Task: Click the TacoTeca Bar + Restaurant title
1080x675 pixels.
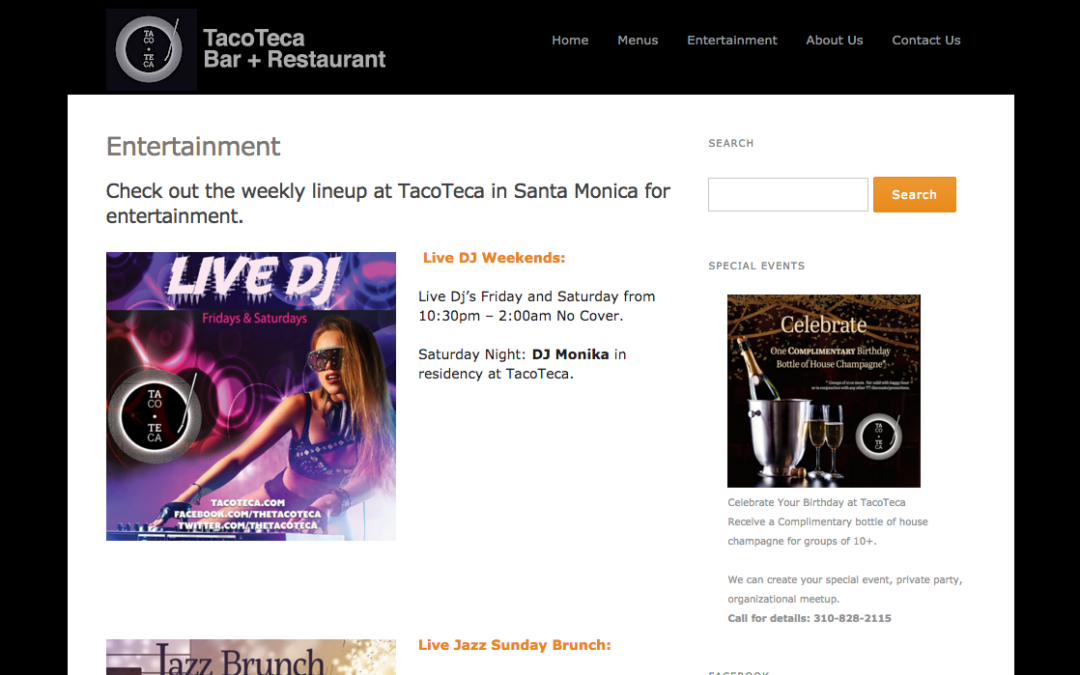Action: [294, 49]
